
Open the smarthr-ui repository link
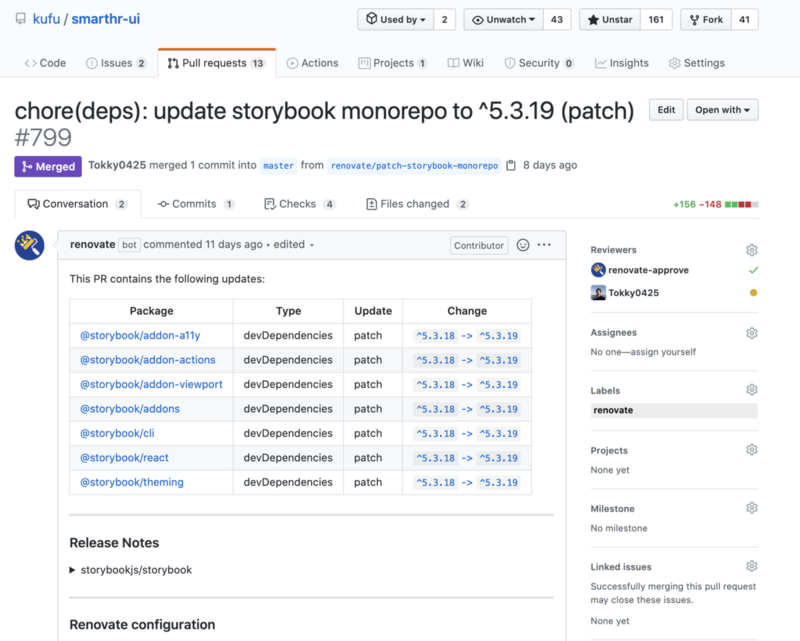tap(106, 19)
